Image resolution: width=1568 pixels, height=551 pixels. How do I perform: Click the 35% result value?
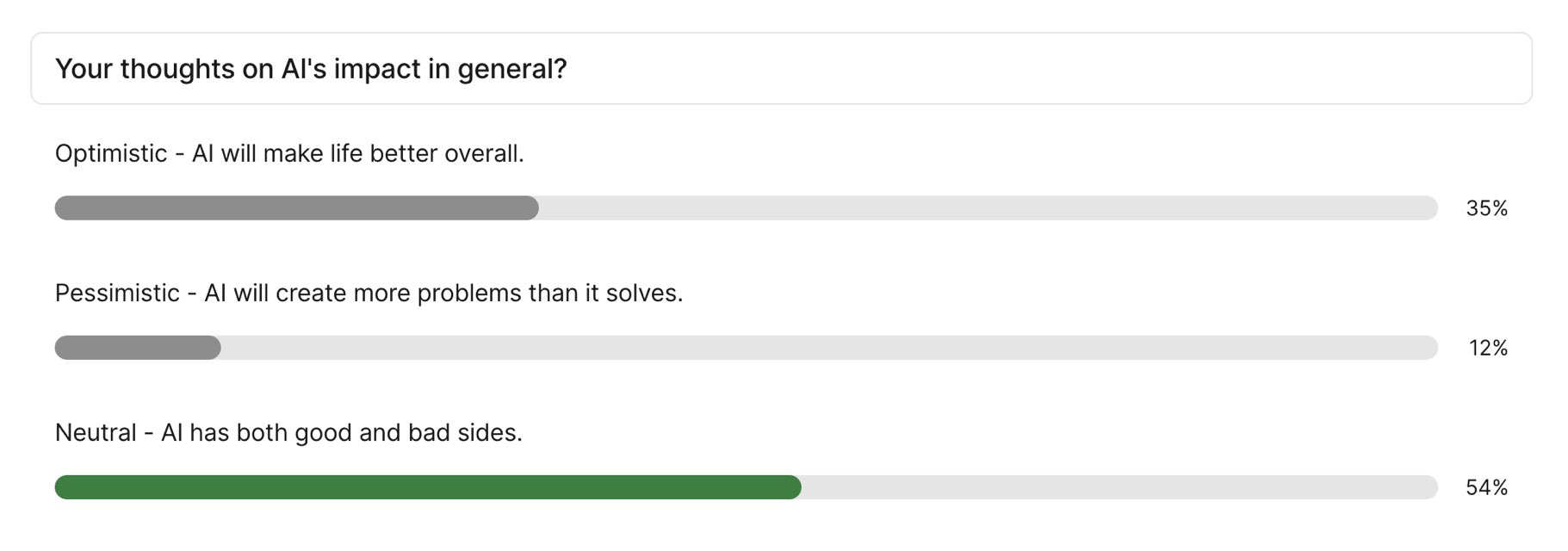tap(1486, 208)
